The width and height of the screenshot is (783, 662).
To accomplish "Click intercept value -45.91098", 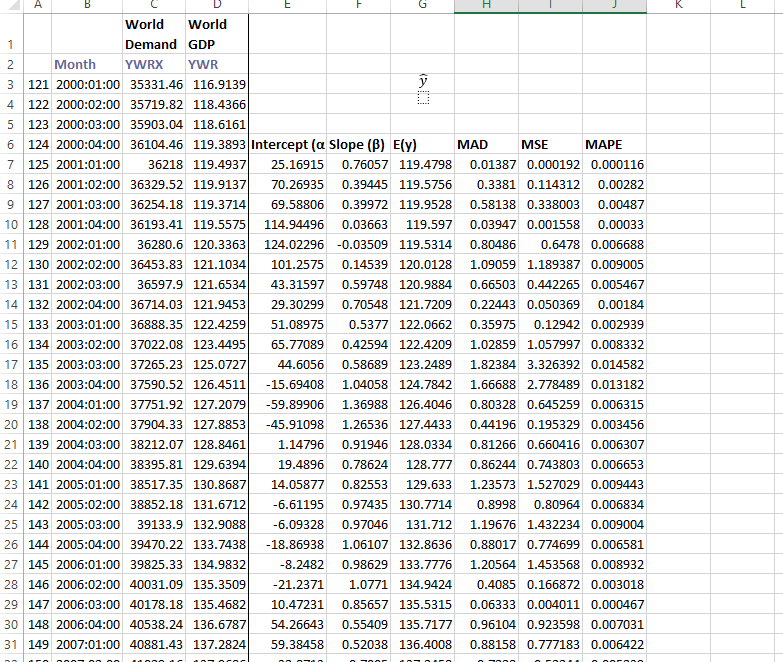I will [x=288, y=424].
